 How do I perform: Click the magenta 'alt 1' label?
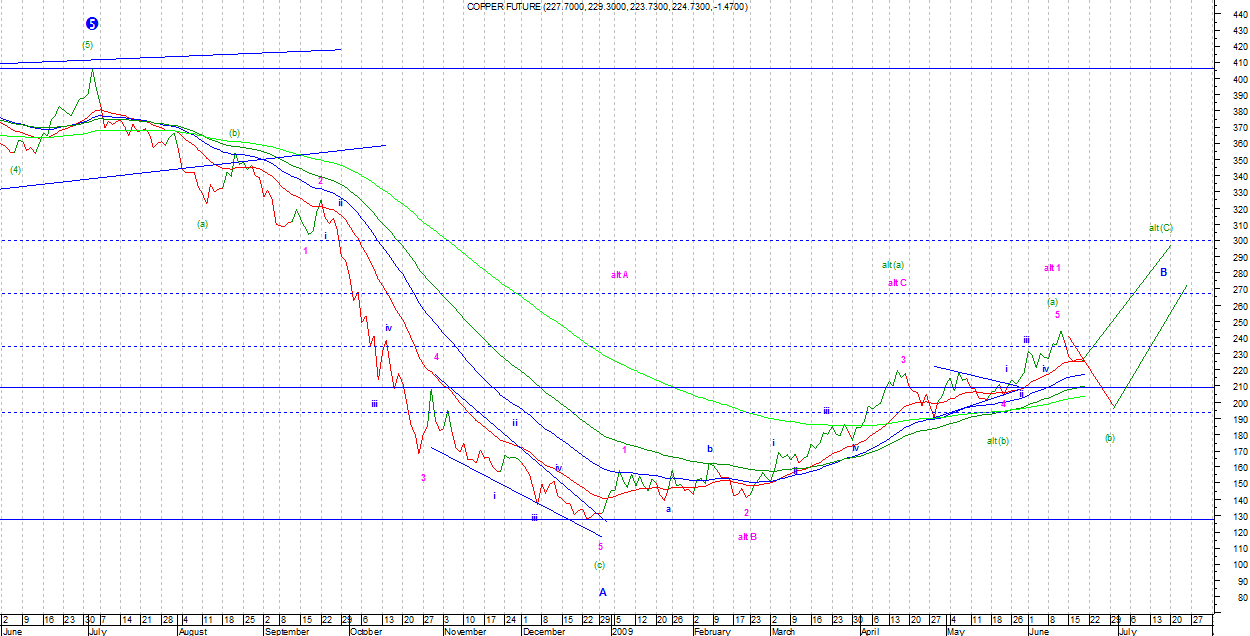tap(1052, 268)
